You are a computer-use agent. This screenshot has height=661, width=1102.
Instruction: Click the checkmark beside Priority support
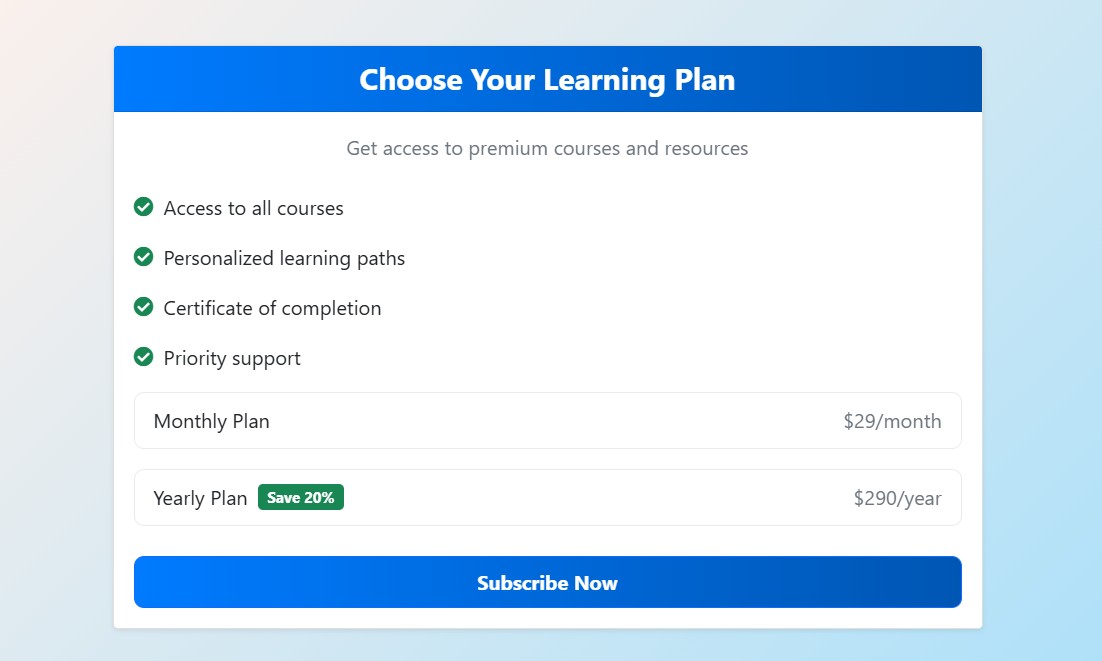click(x=143, y=356)
